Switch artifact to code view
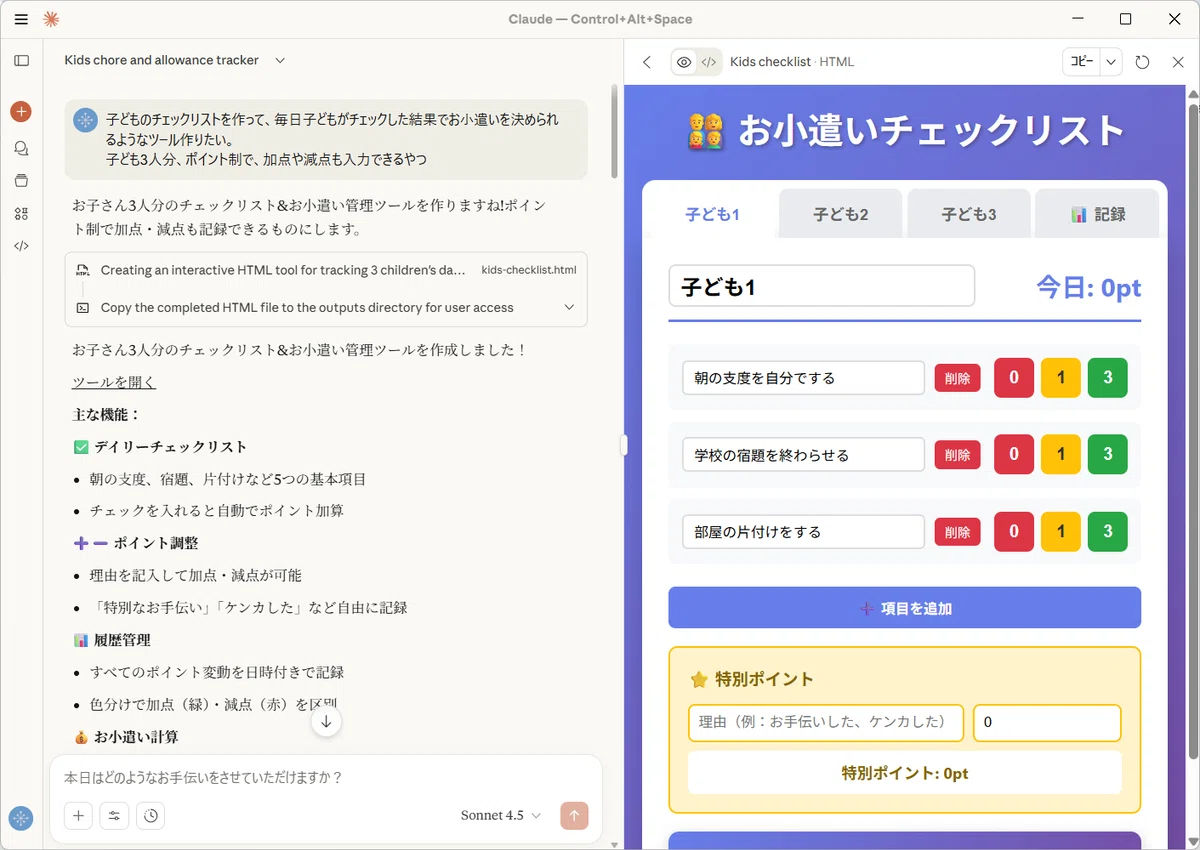Image resolution: width=1200 pixels, height=850 pixels. click(709, 62)
